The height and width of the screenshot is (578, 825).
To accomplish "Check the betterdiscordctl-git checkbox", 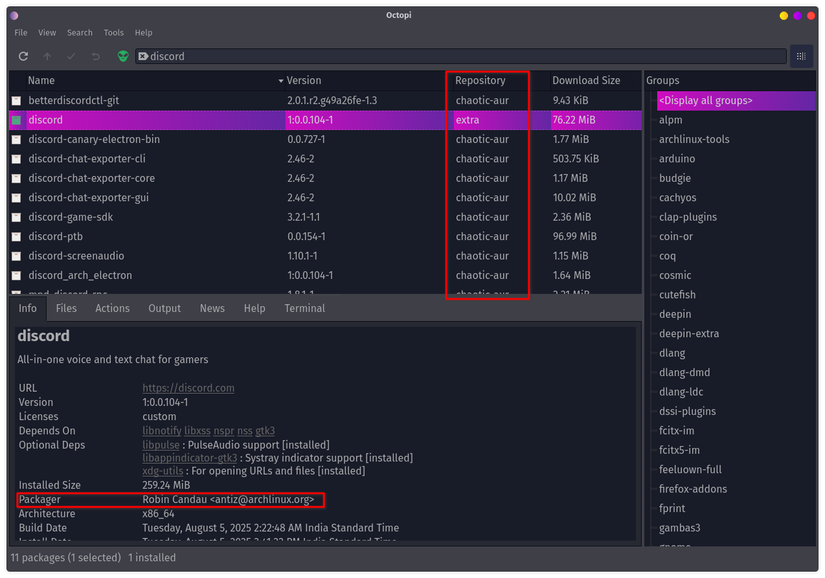I will click(x=14, y=100).
